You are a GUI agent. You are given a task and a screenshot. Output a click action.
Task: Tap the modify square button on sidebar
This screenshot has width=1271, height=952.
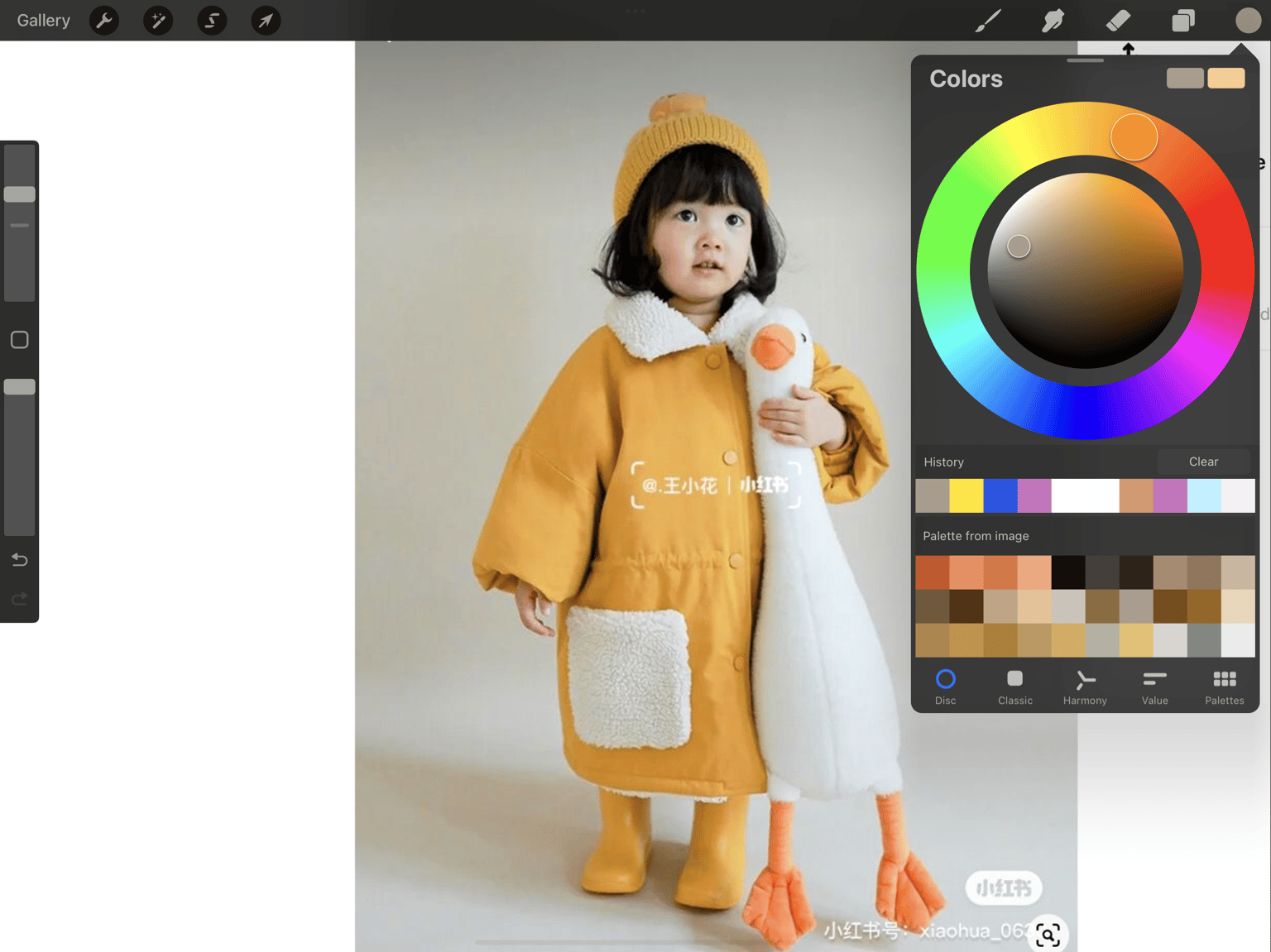pyautogui.click(x=20, y=340)
